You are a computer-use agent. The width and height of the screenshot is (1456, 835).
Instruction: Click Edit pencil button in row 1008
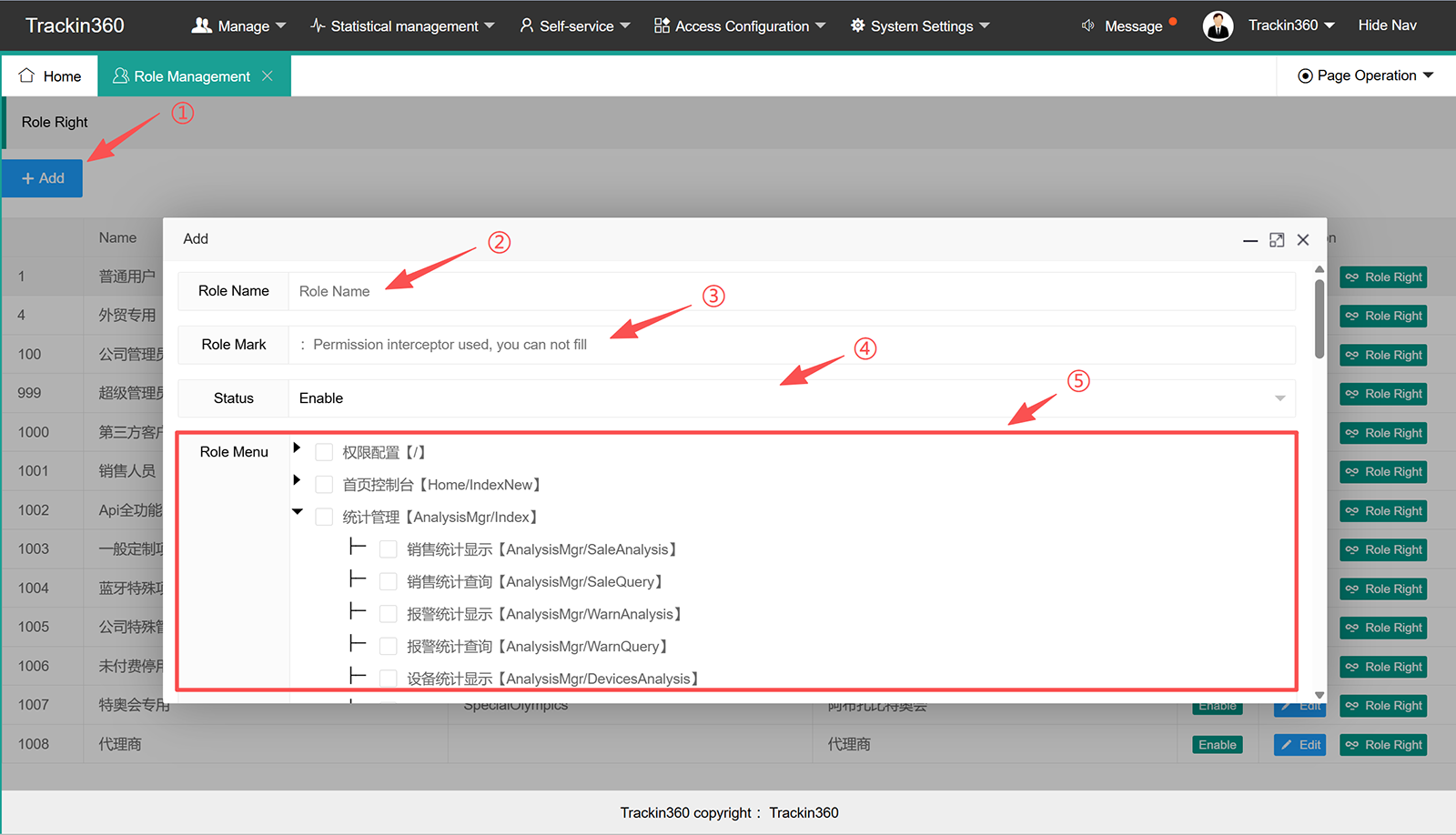click(1299, 745)
